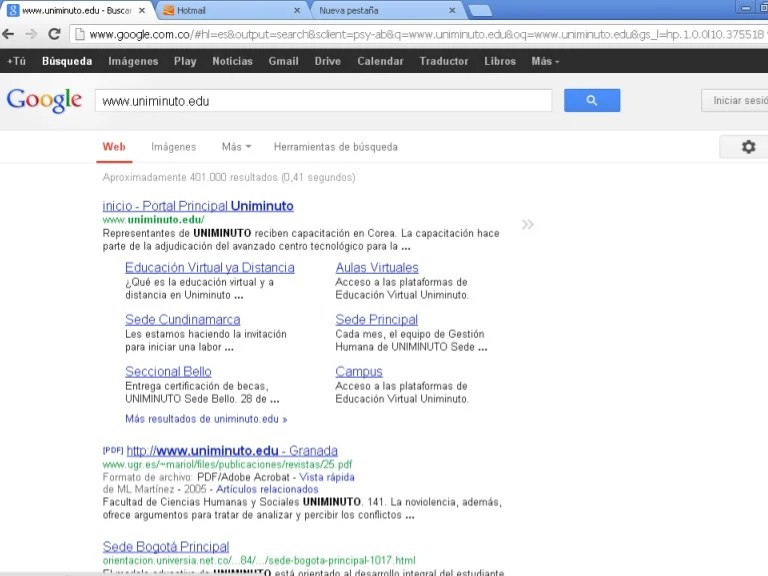The width and height of the screenshot is (768, 576).
Task: Expand the Más dropdown under search box
Action: (x=236, y=147)
